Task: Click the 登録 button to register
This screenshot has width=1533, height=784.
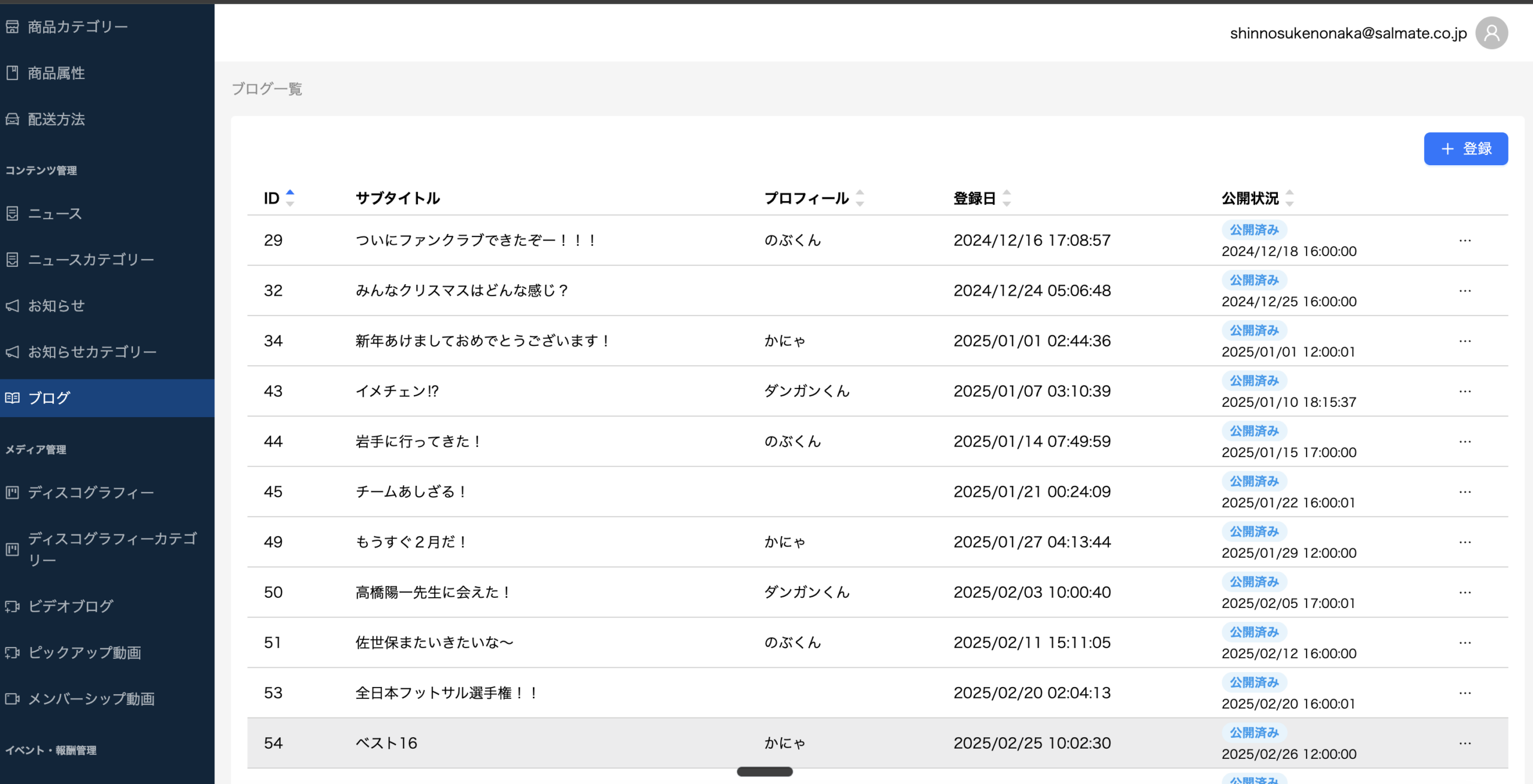Action: (1465, 148)
